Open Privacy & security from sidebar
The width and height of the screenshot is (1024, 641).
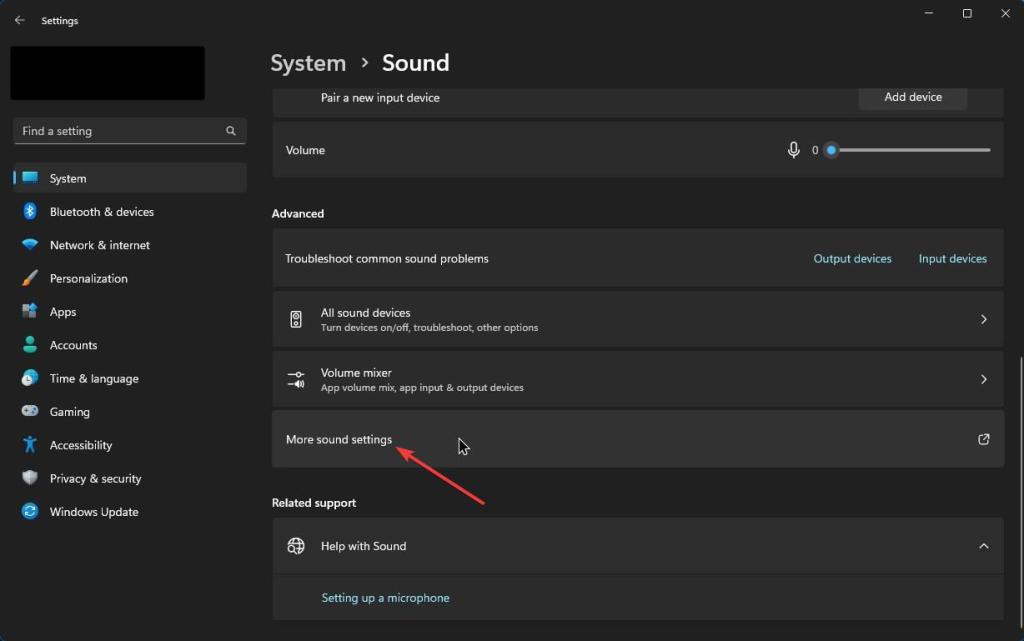coord(29,478)
